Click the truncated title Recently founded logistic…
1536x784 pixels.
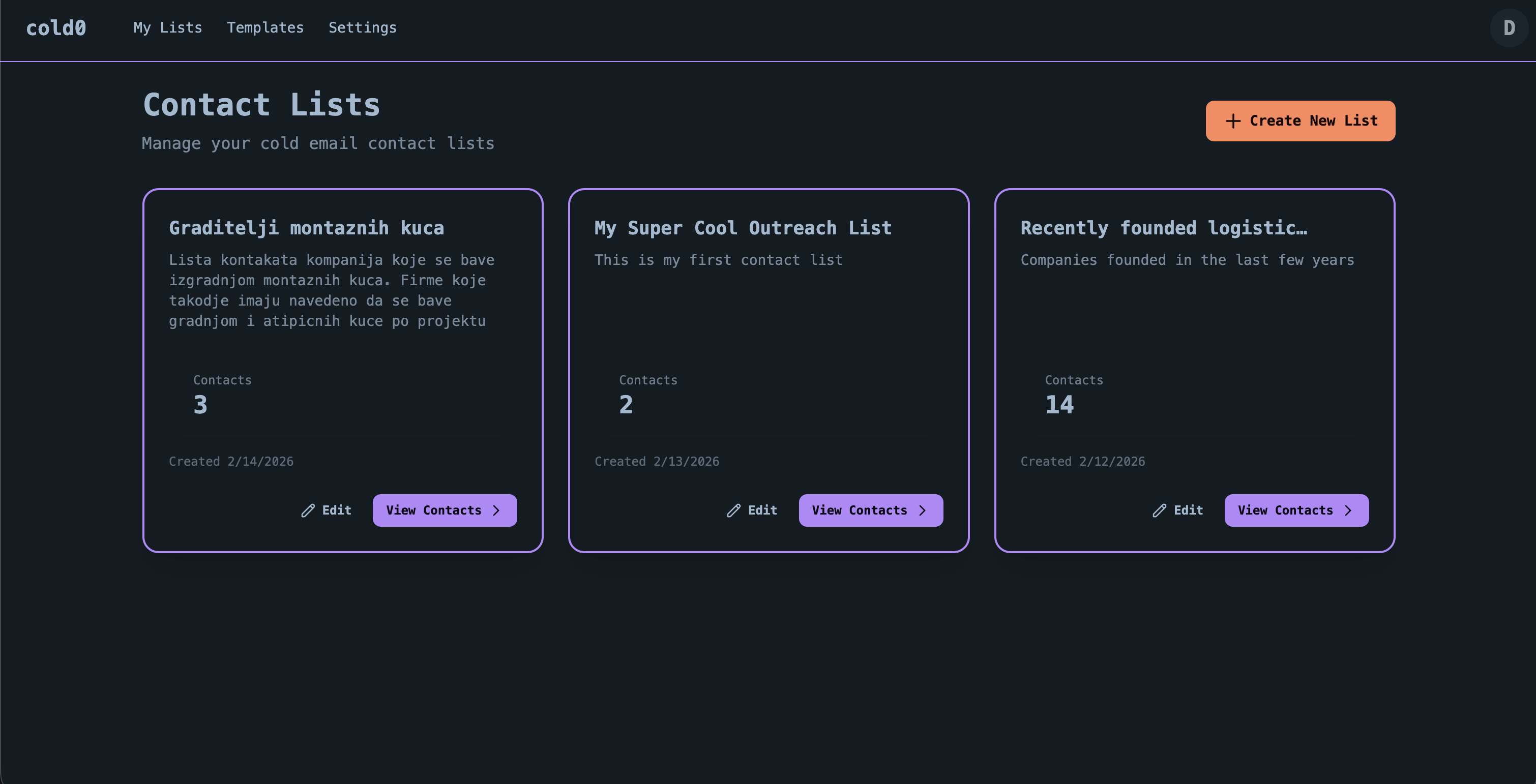pos(1164,227)
